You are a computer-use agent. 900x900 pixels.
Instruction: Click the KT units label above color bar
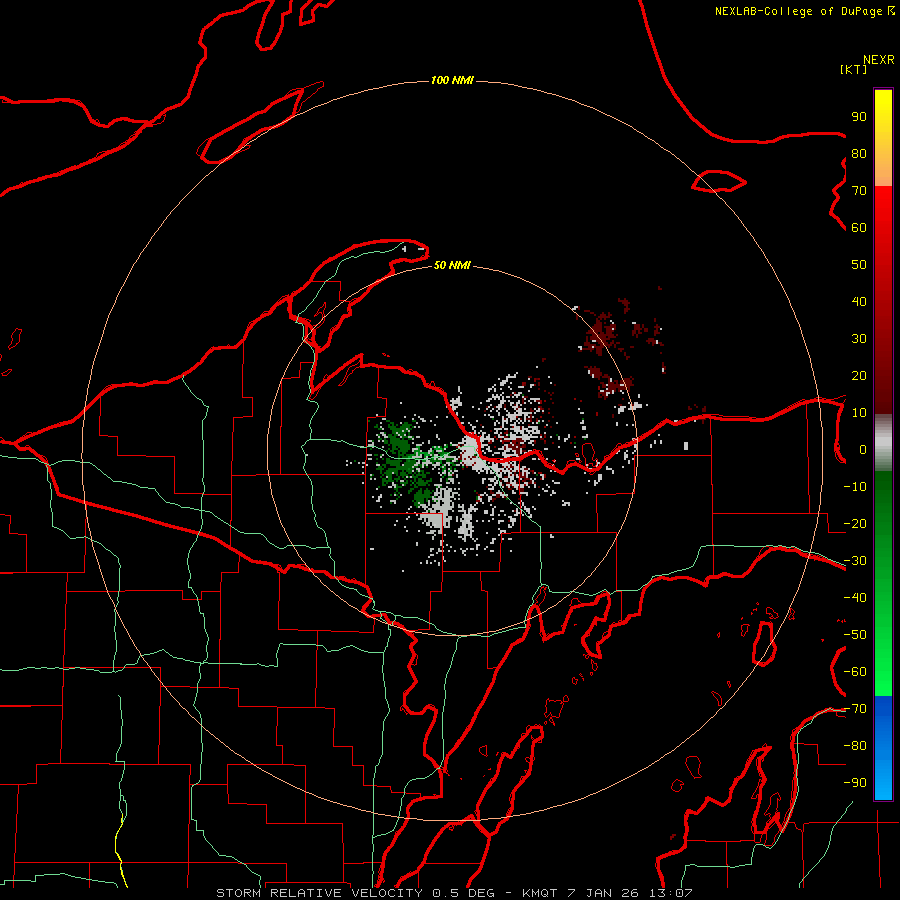coord(854,69)
